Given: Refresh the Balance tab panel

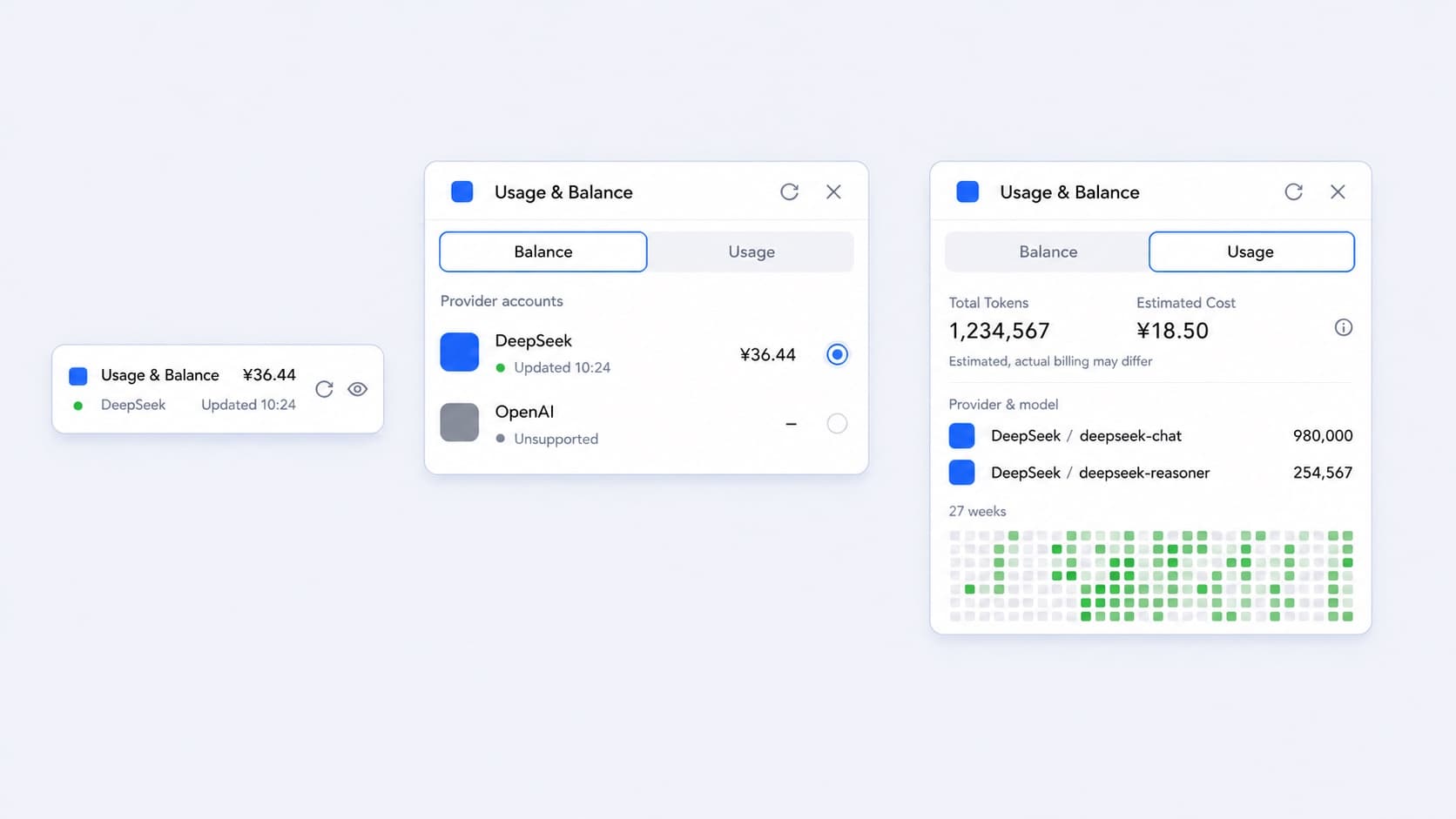Looking at the screenshot, I should point(789,191).
